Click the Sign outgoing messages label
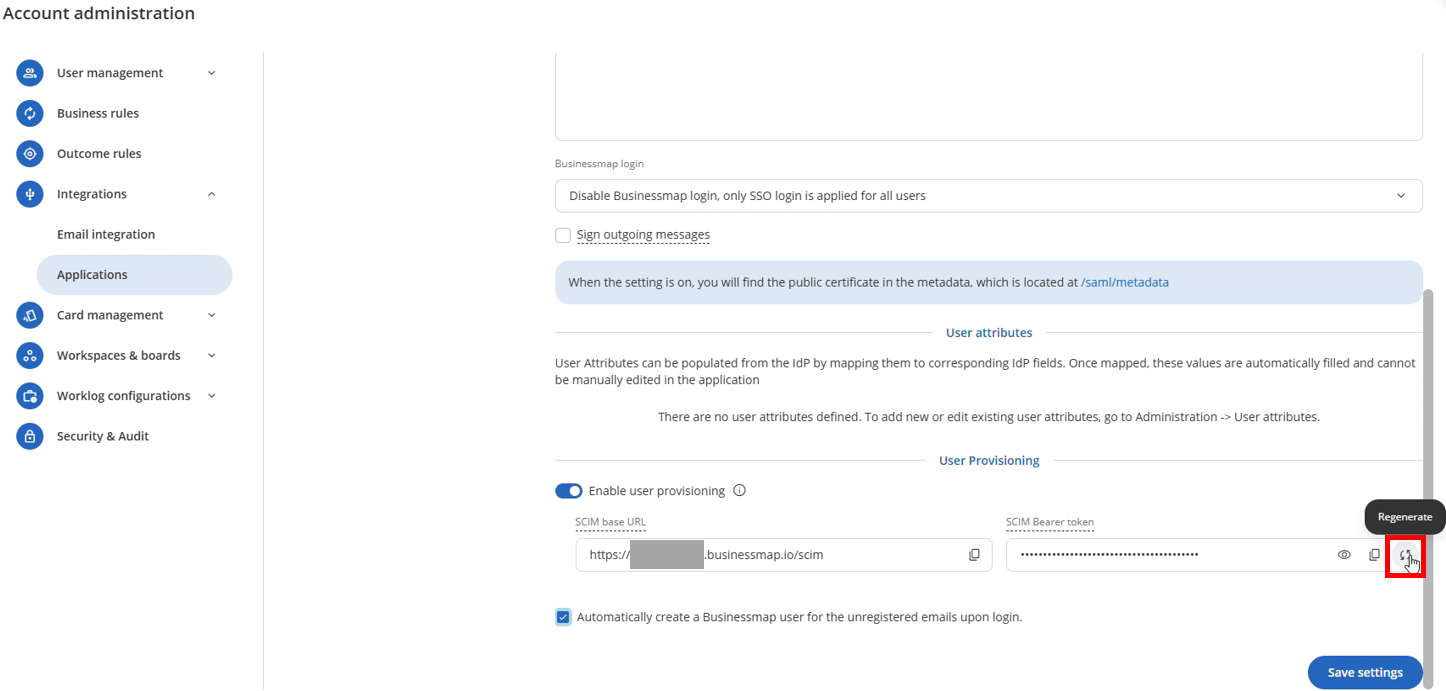Viewport: 1446px width, 691px height. tap(643, 235)
